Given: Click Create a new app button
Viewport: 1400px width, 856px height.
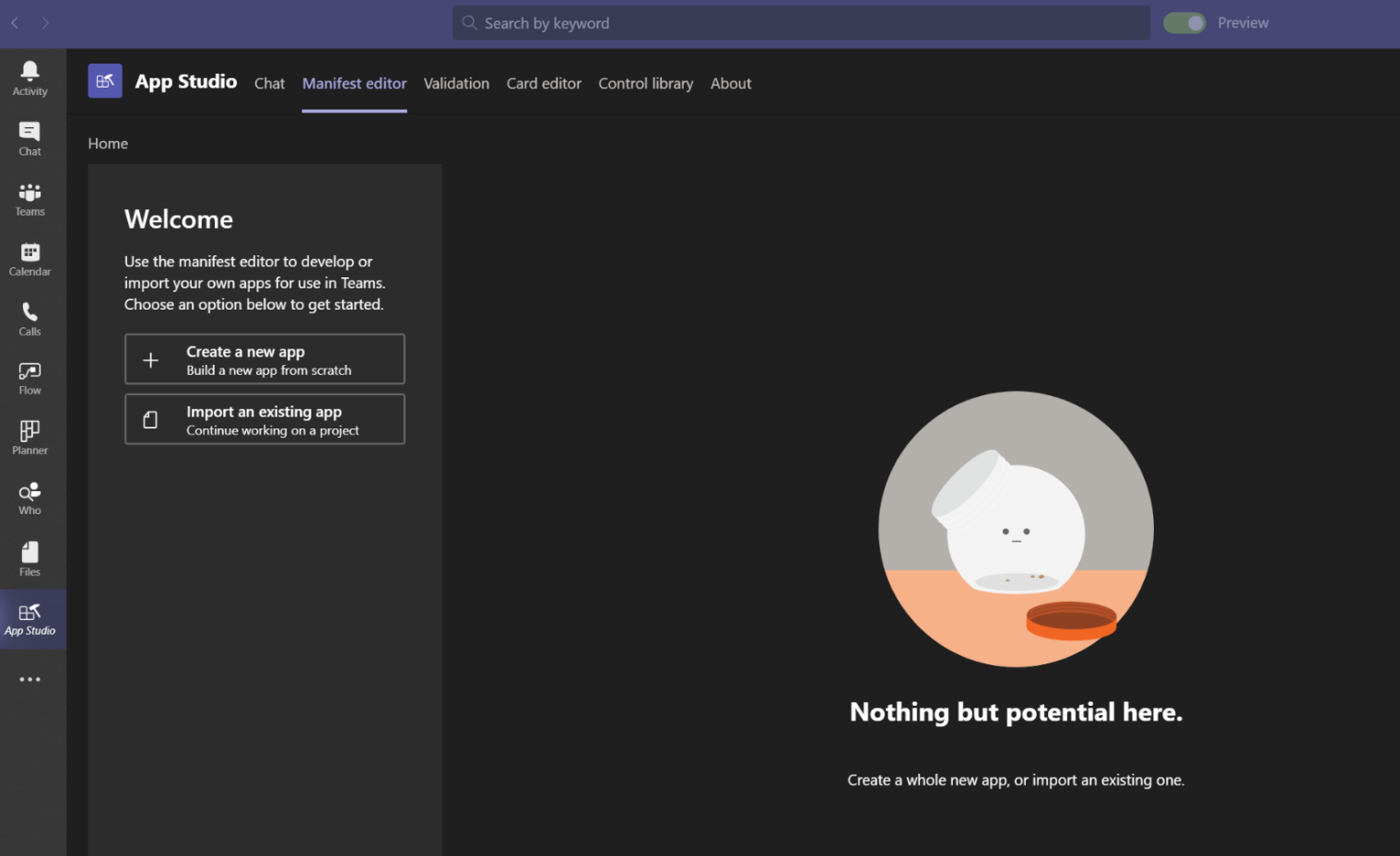Looking at the screenshot, I should tap(265, 359).
